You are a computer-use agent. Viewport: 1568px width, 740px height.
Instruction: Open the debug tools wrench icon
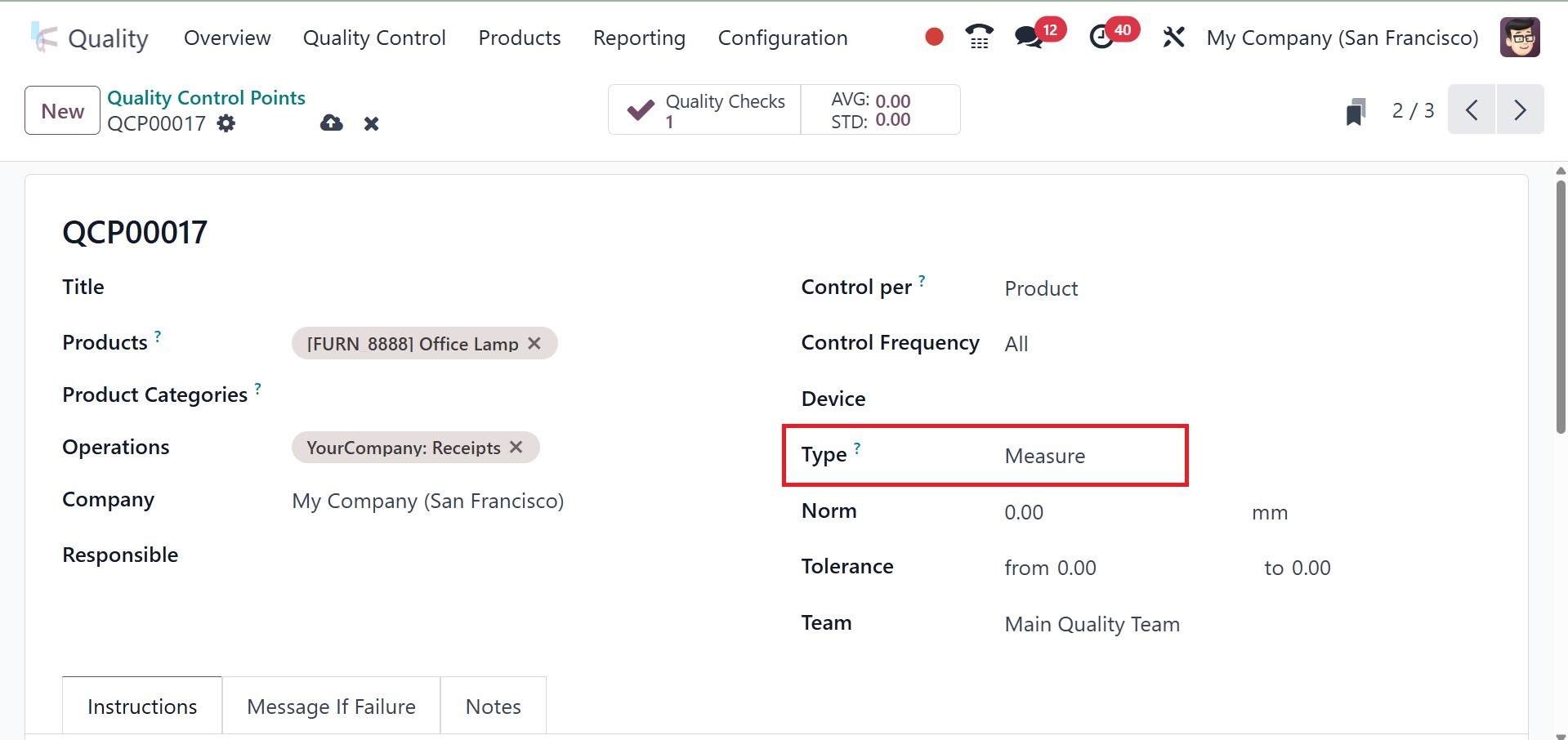(1173, 38)
